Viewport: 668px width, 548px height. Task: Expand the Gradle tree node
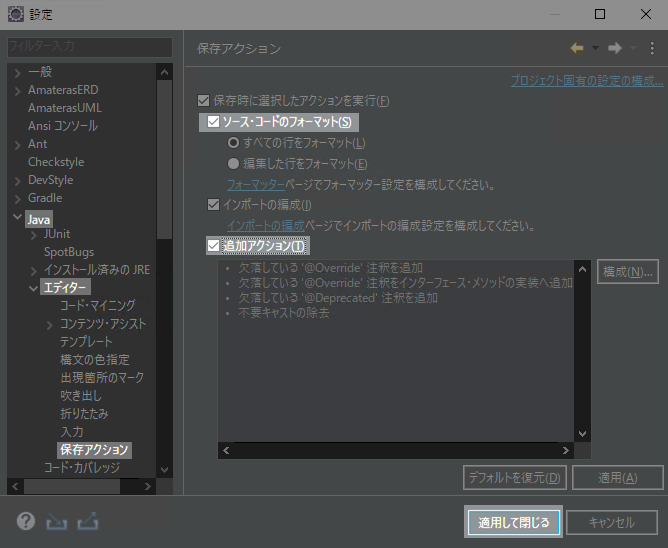(17, 199)
